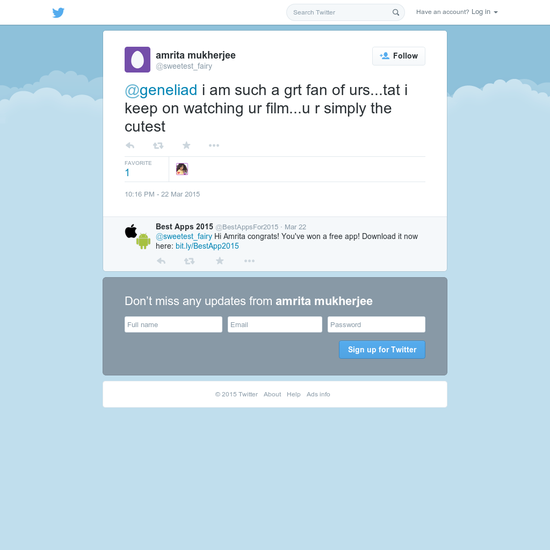This screenshot has height=550, width=550.
Task: Favorite the Best Apps 2015 reply
Action: (x=220, y=261)
